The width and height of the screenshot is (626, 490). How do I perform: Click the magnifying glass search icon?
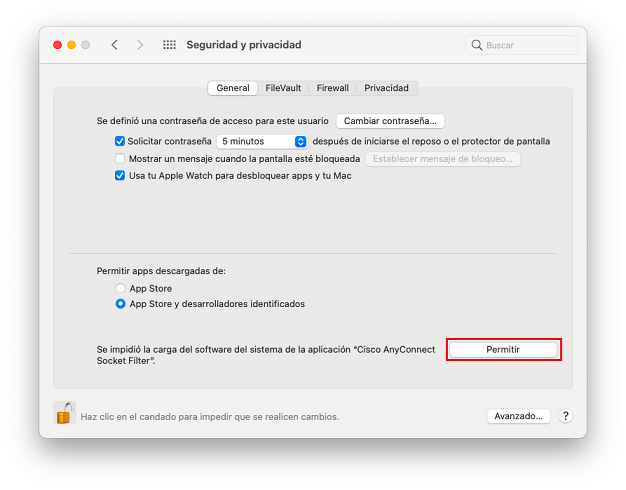coord(477,45)
